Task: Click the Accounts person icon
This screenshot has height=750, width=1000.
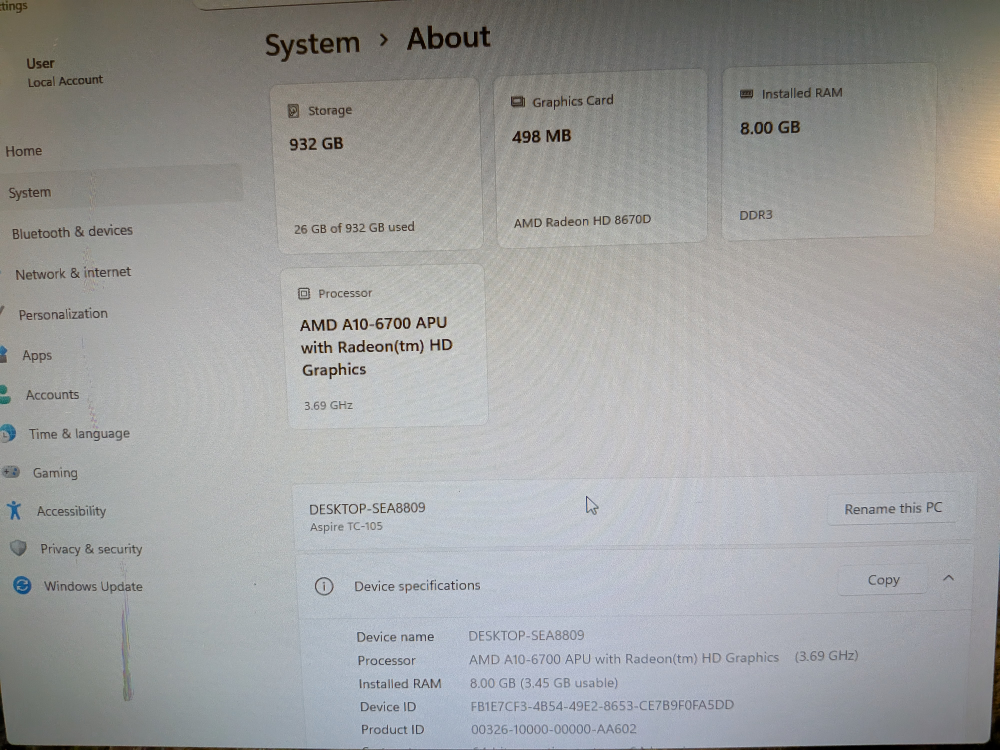Action: tap(5, 395)
